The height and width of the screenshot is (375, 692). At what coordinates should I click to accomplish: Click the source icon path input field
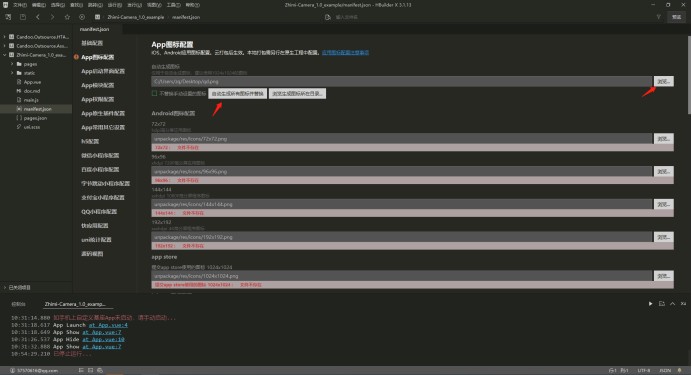click(402, 82)
